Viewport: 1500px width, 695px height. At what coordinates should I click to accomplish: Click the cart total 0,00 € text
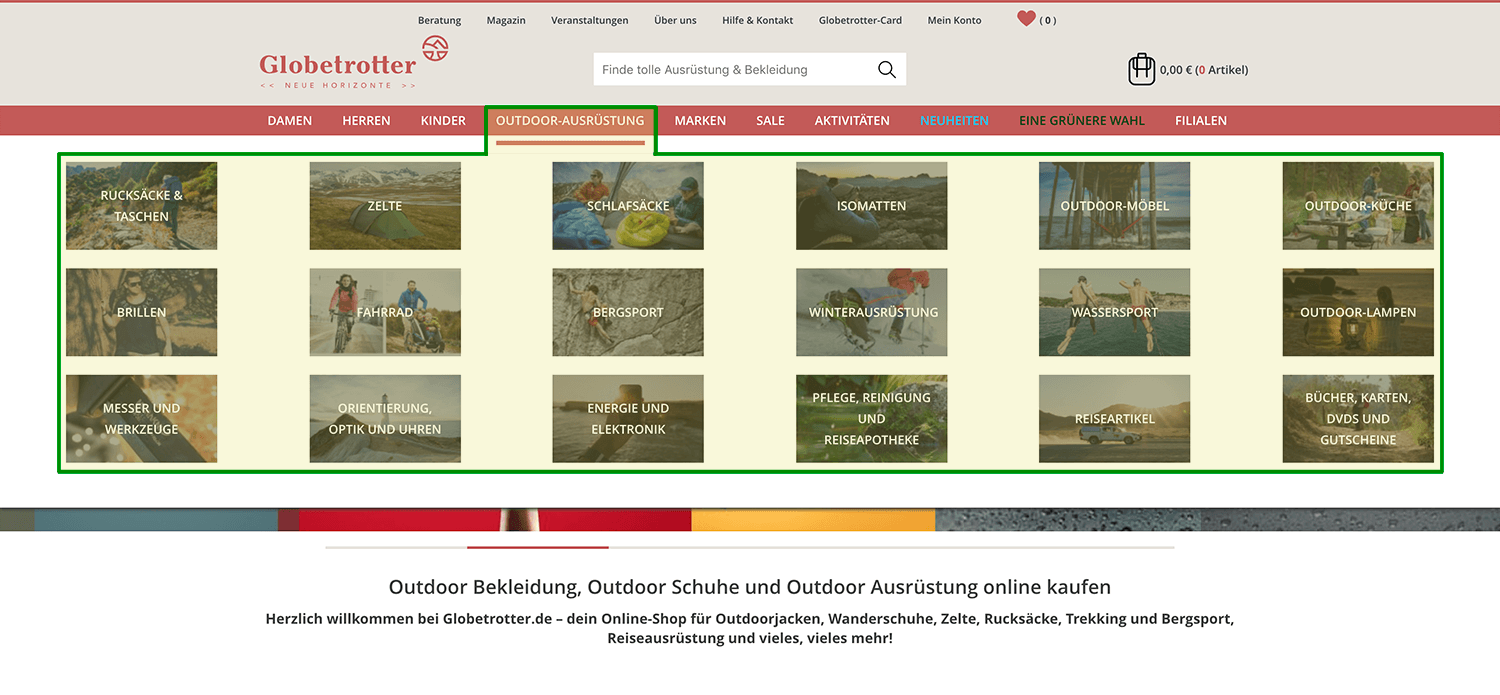(x=1176, y=70)
